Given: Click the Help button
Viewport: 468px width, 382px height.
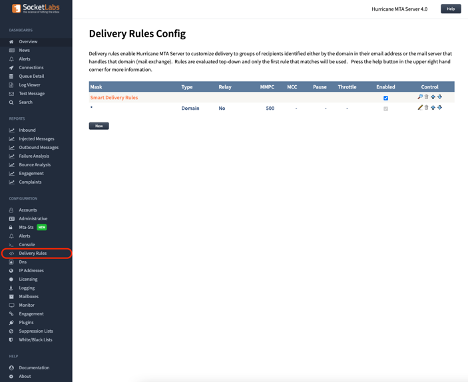Looking at the screenshot, I should [x=451, y=9].
